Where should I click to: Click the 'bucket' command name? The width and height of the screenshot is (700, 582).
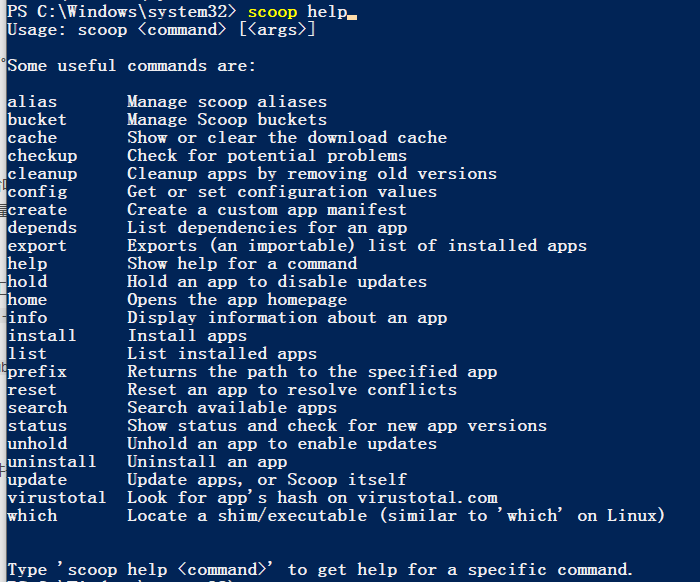click(x=37, y=120)
